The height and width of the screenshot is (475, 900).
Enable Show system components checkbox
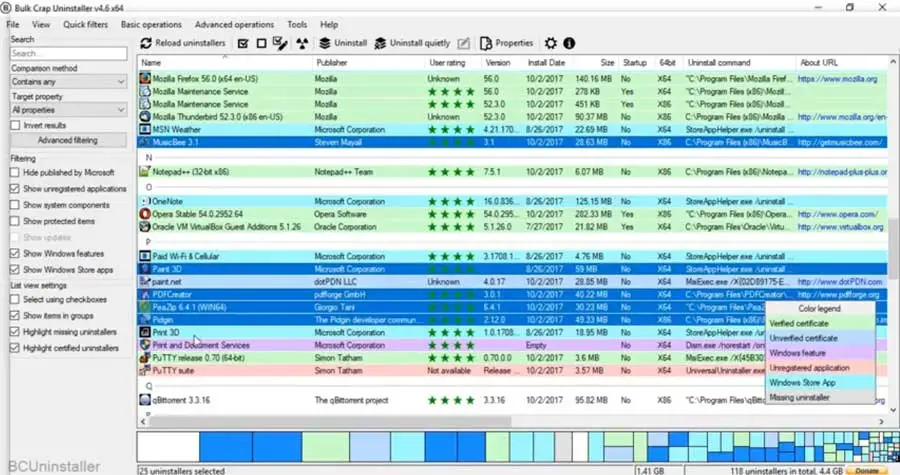(15, 205)
